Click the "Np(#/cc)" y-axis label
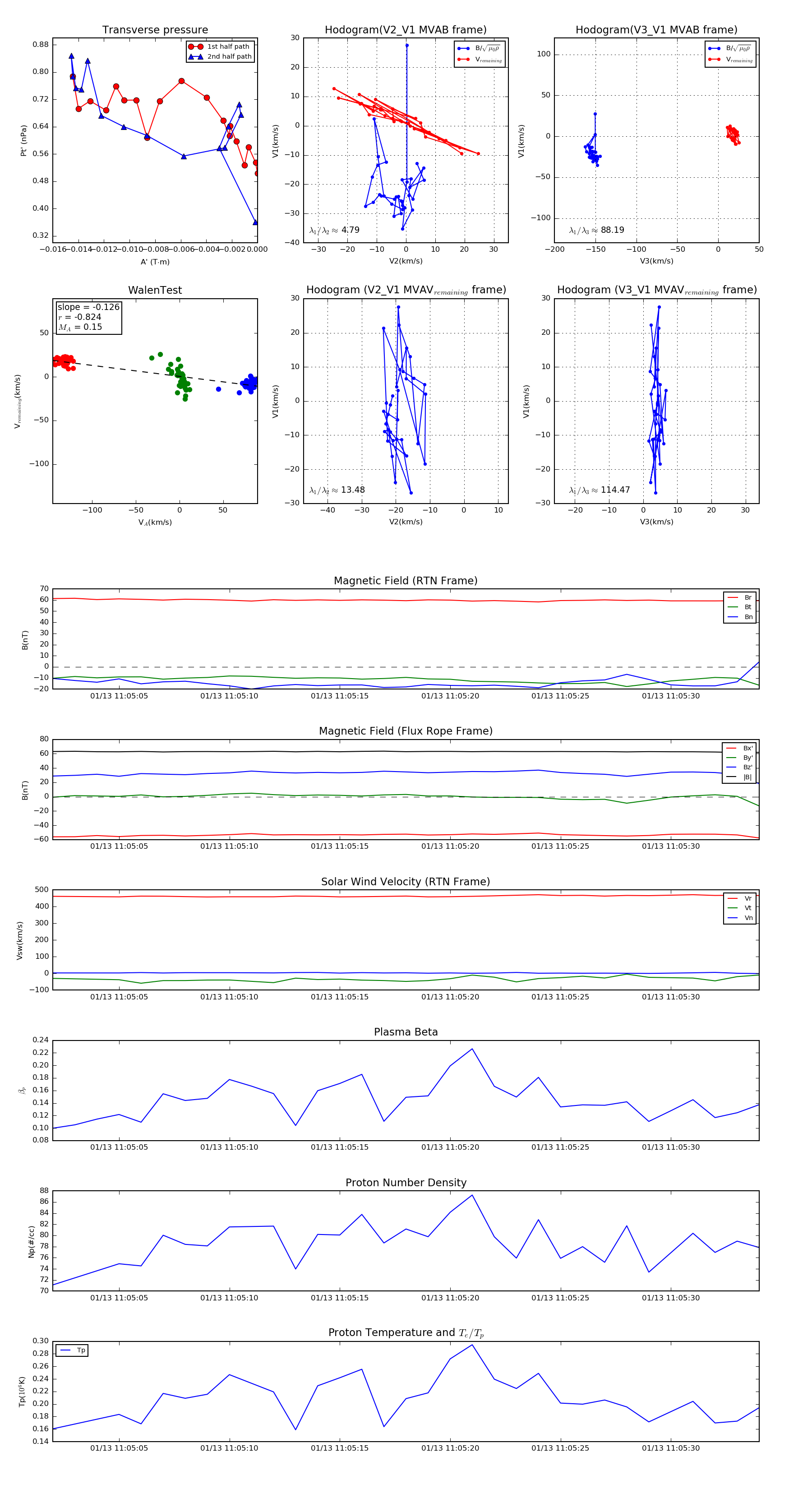 32,1242
